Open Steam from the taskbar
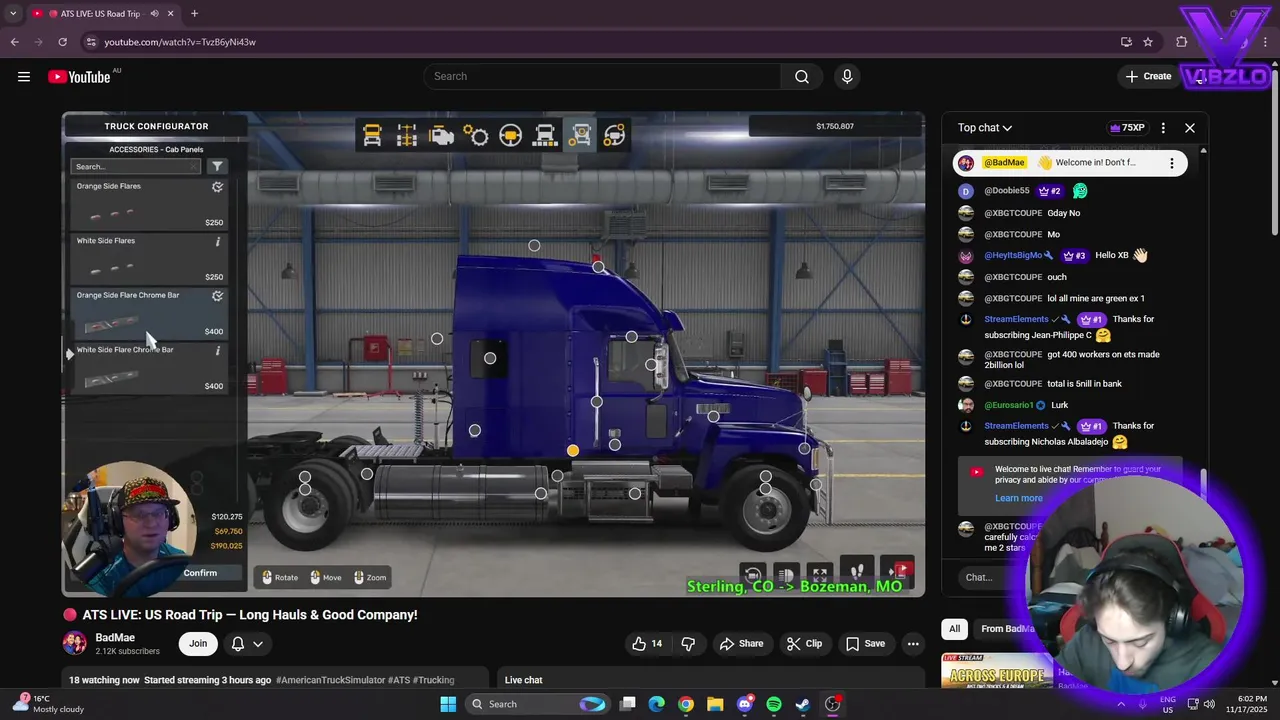Viewport: 1280px width, 720px height. pyautogui.click(x=803, y=704)
